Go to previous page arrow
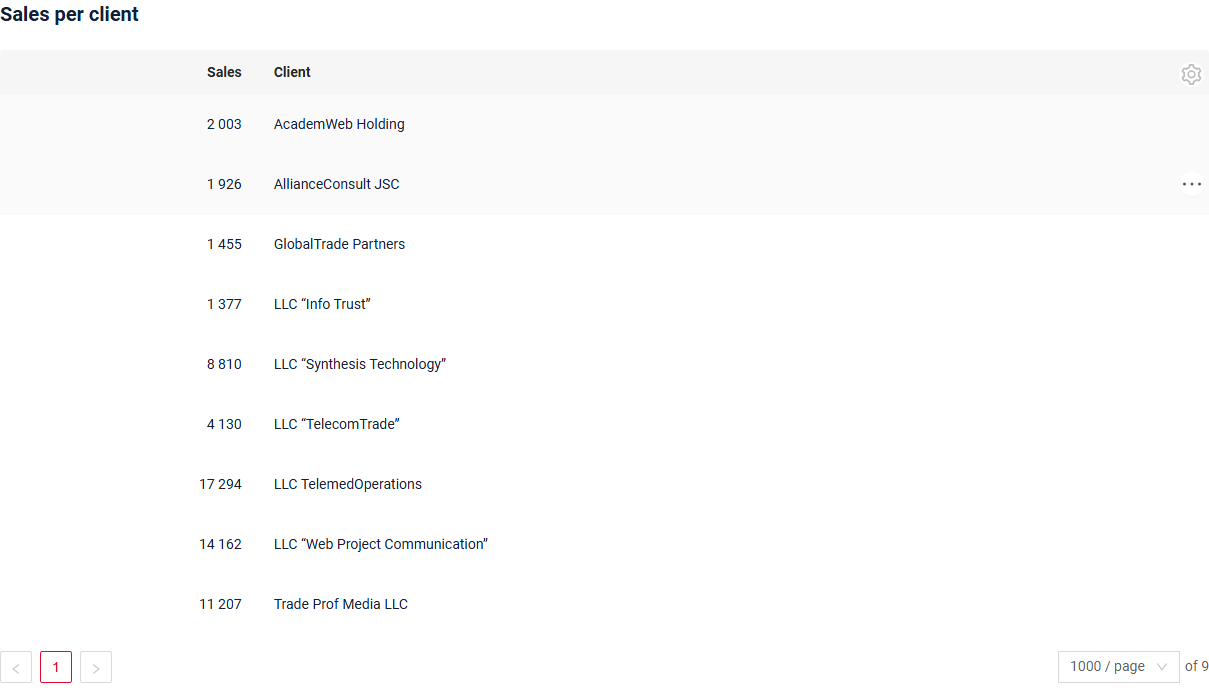This screenshot has height=699, width=1209. pyautogui.click(x=16, y=667)
